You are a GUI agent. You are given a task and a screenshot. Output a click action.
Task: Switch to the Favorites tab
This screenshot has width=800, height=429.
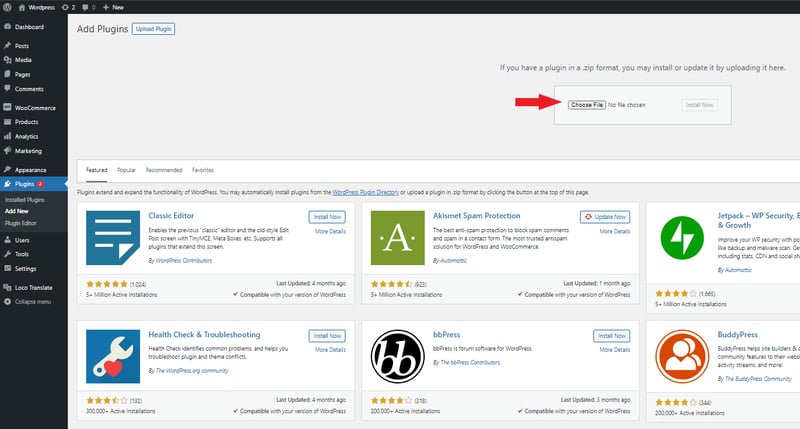pyautogui.click(x=203, y=170)
